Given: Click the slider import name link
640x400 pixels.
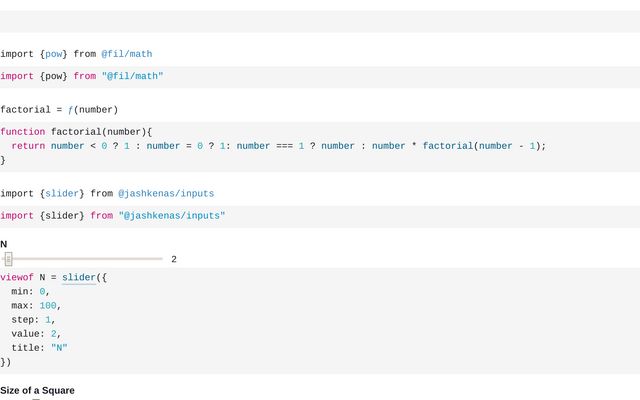Looking at the screenshot, I should coord(62,193).
